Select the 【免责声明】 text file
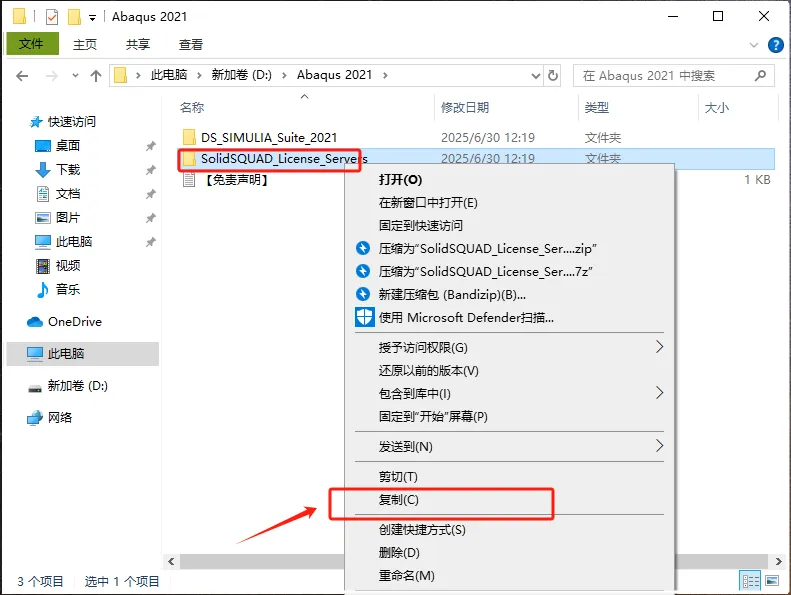The width and height of the screenshot is (791, 595). point(237,180)
